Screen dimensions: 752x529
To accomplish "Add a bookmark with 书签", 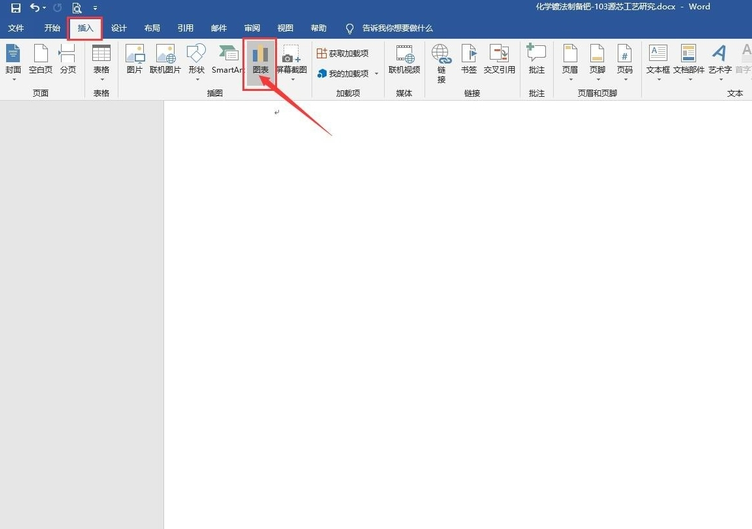I will point(469,59).
